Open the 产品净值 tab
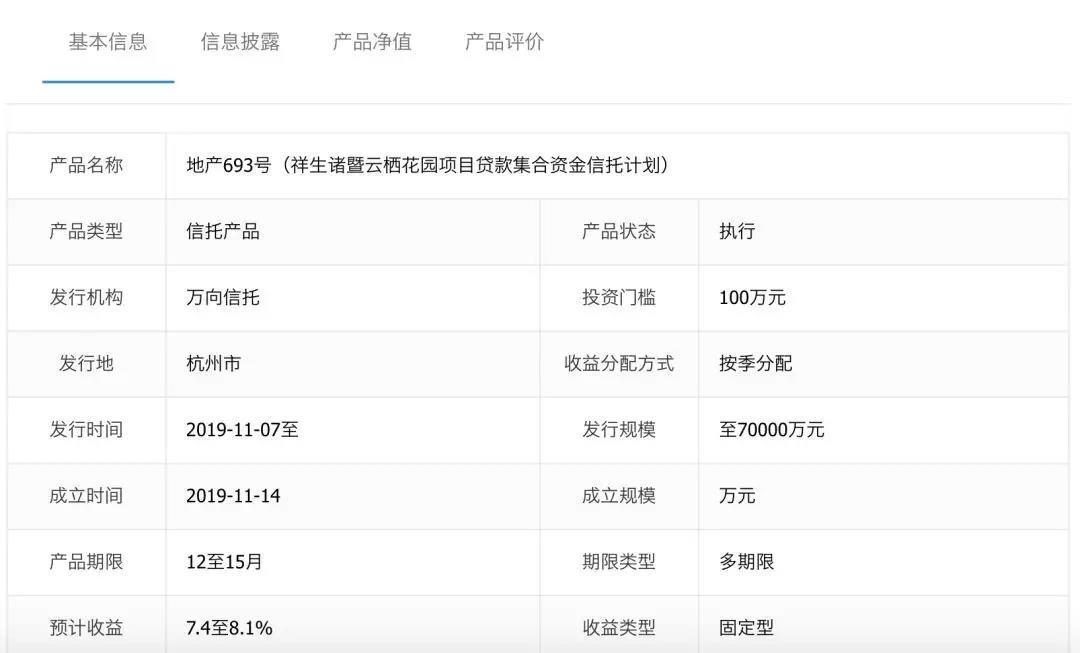Viewport: 1080px width, 653px height. coord(372,42)
